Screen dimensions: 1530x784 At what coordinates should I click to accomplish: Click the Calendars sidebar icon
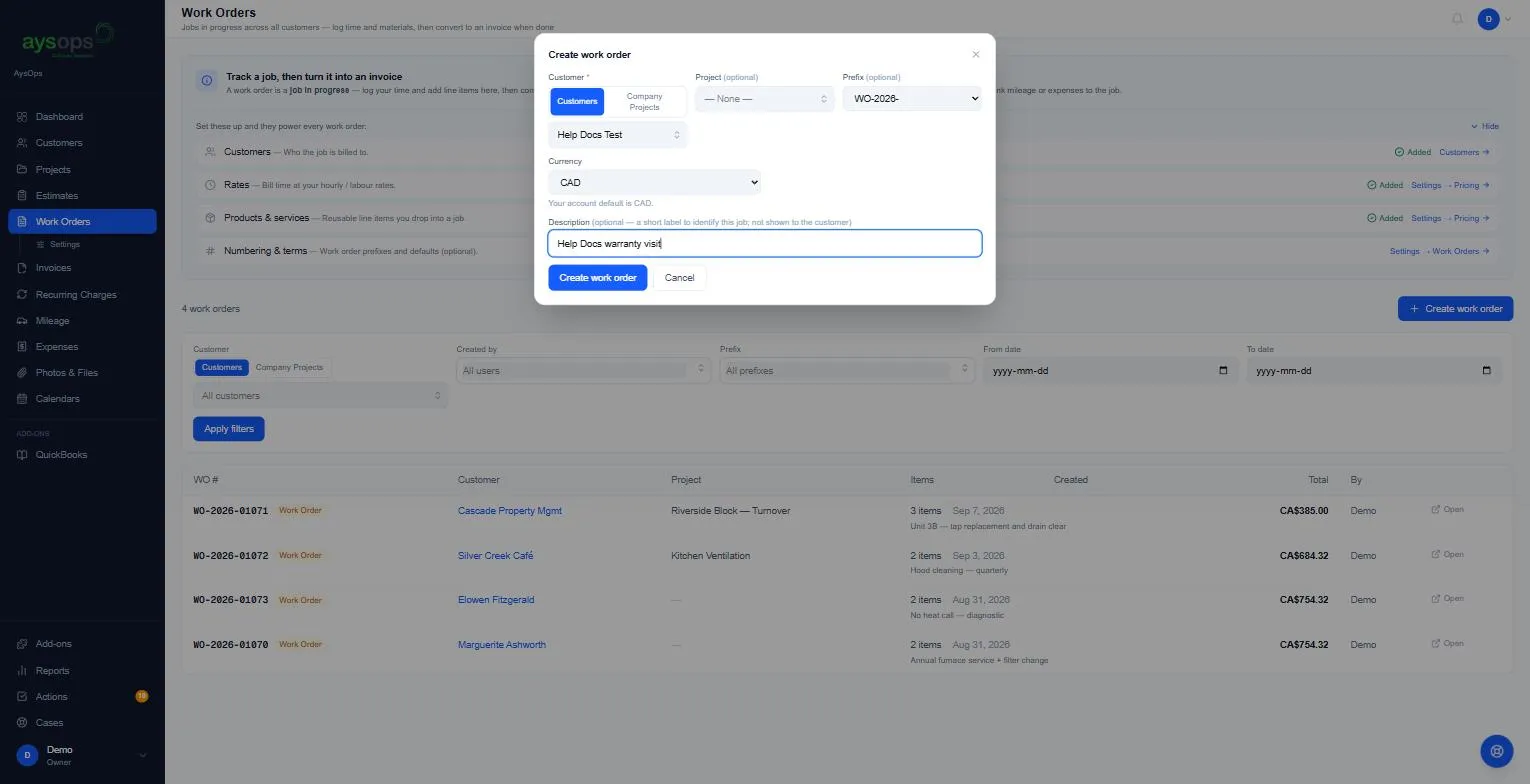(22, 399)
